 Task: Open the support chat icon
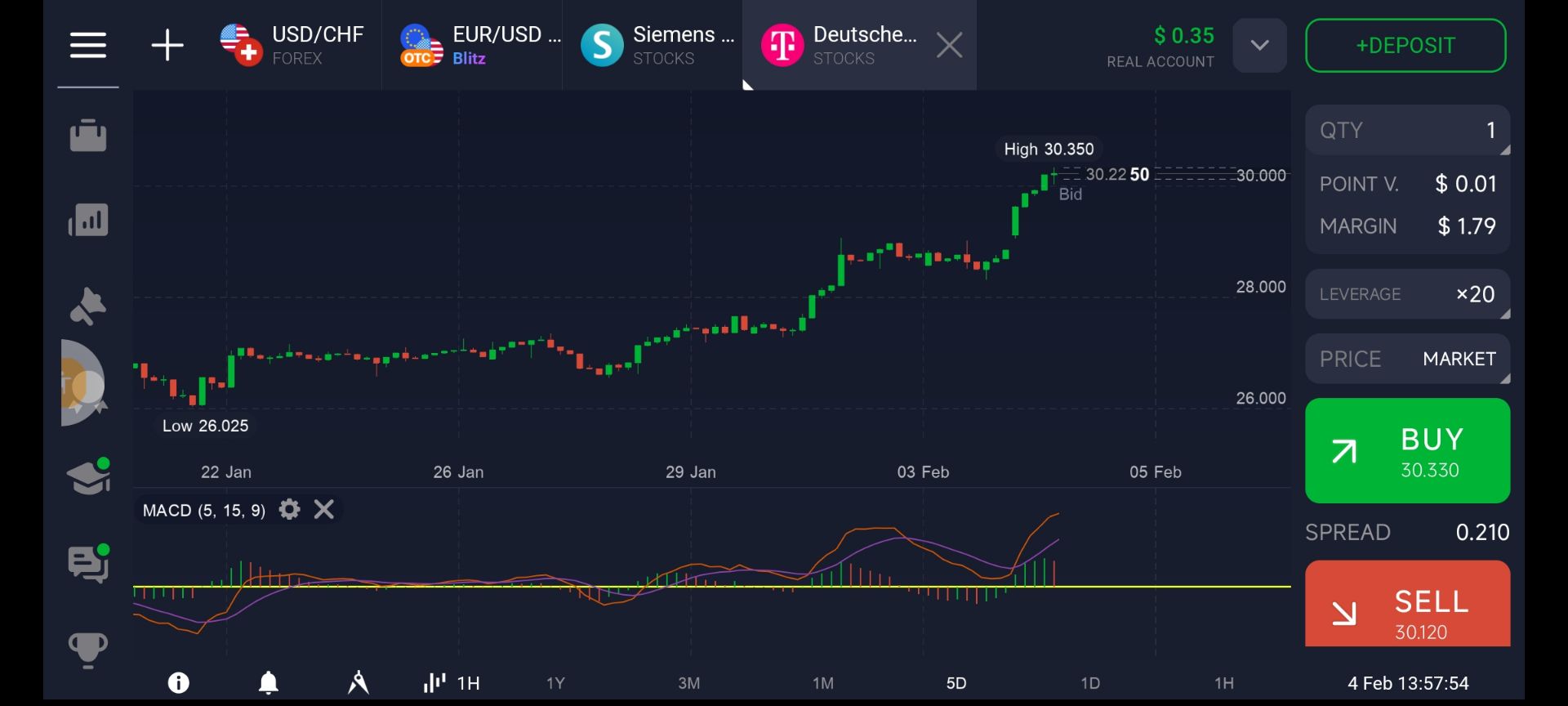point(88,564)
